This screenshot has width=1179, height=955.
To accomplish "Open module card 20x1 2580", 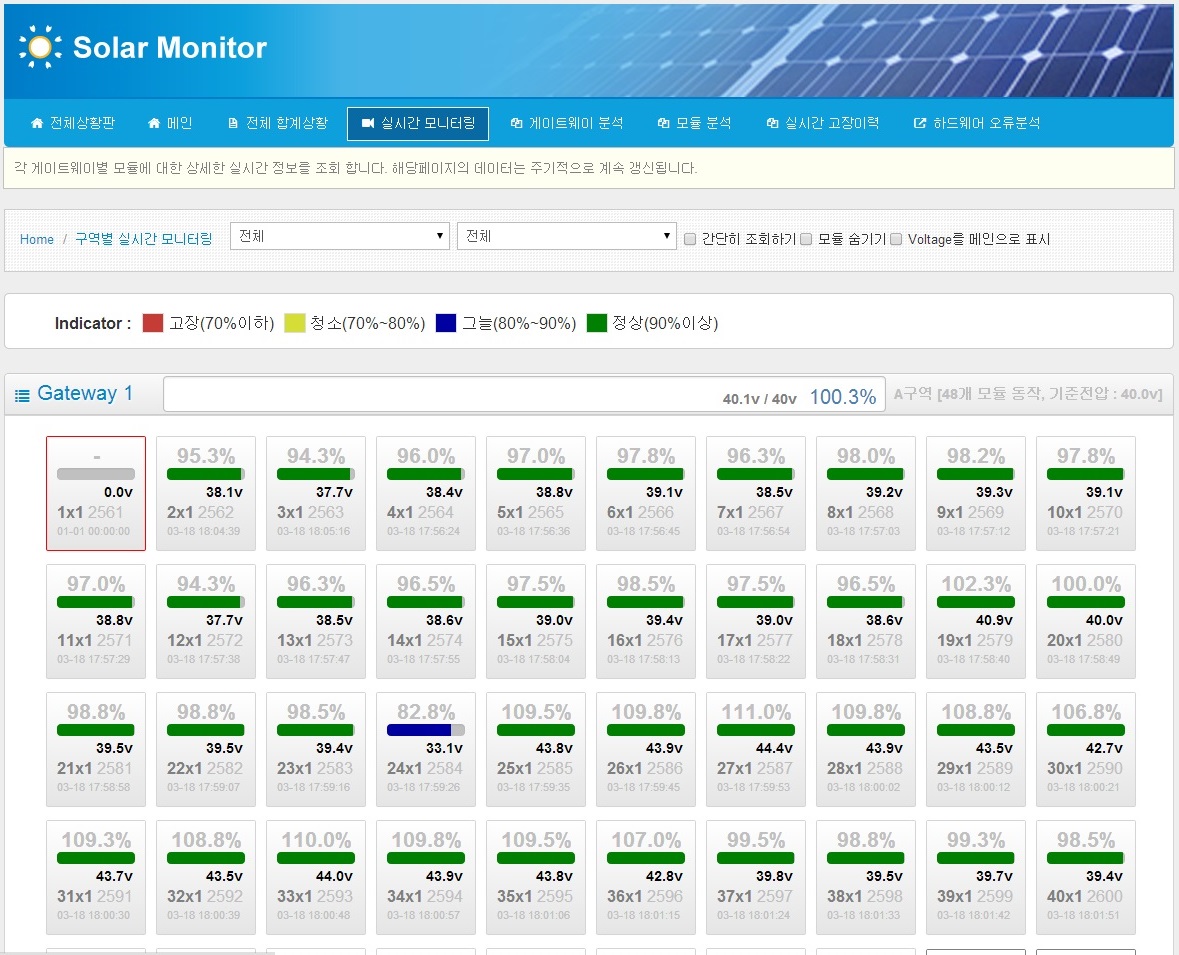I will coord(1086,621).
